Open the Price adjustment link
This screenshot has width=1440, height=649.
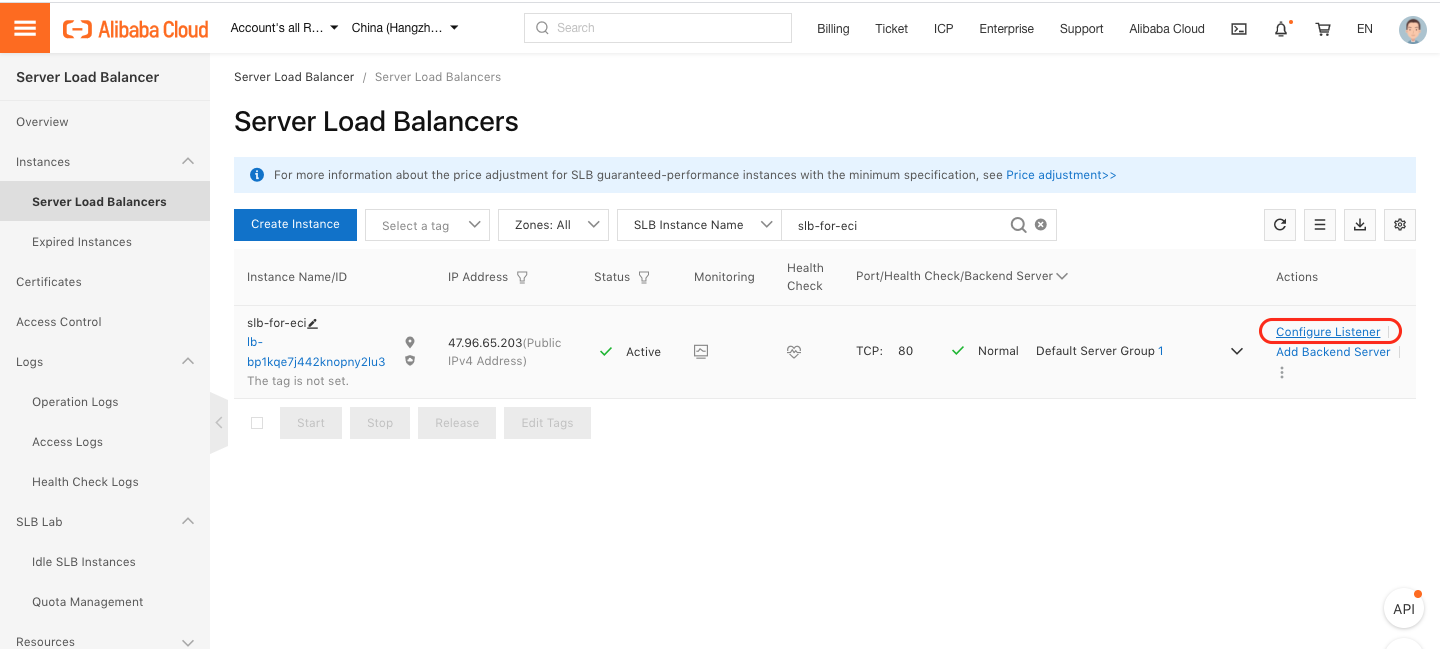(x=1061, y=175)
